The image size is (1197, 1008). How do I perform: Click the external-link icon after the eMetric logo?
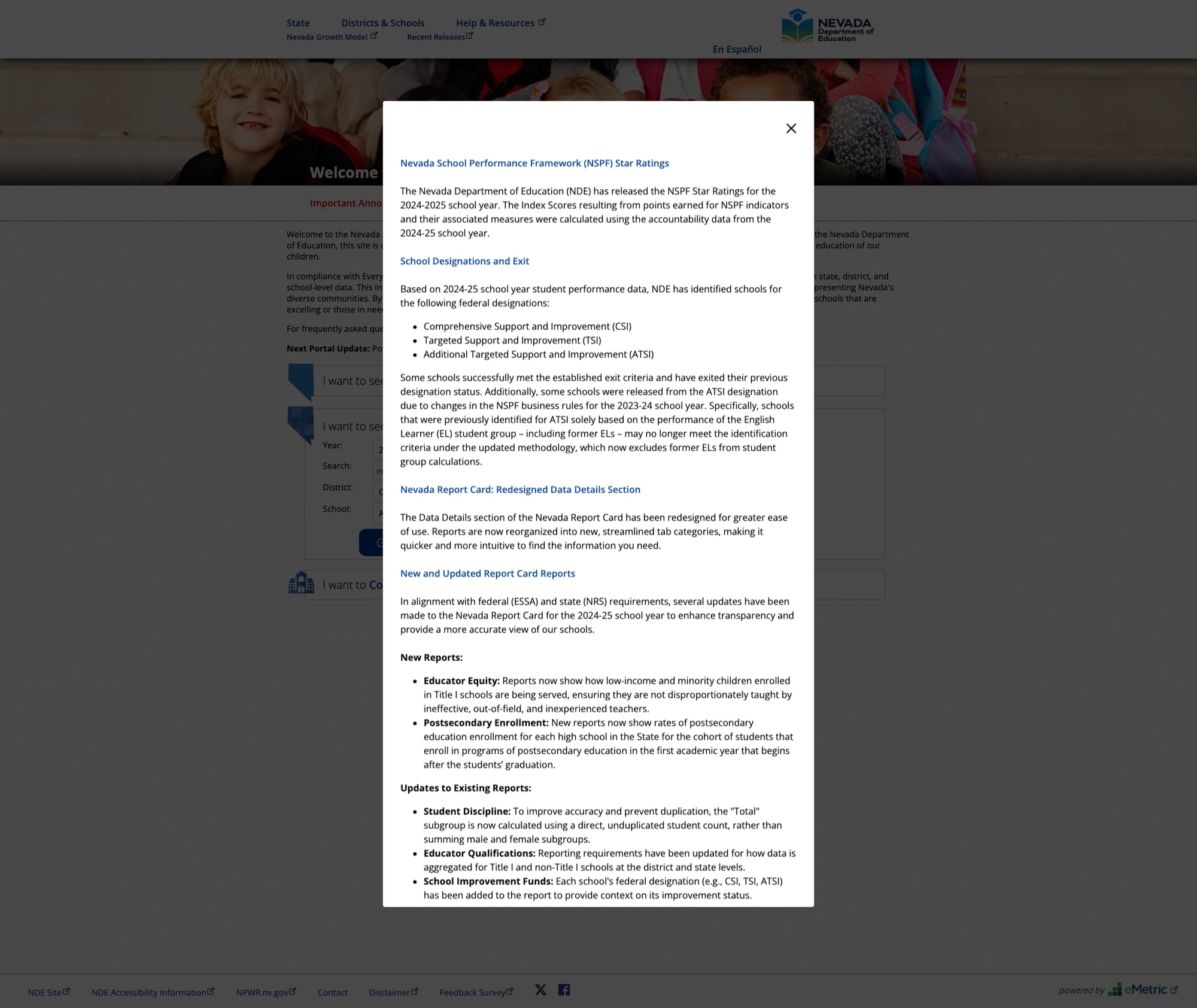point(1174,990)
